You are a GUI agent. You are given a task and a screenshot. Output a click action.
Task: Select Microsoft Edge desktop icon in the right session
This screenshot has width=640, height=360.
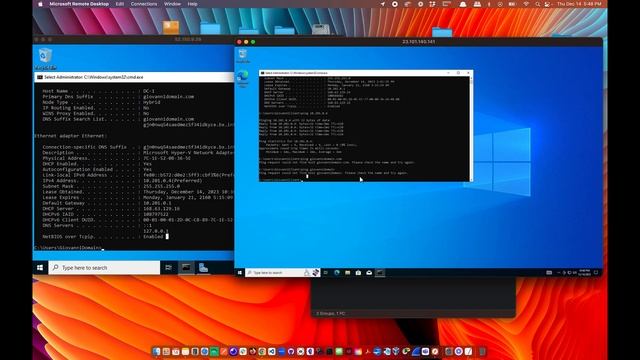243,78
